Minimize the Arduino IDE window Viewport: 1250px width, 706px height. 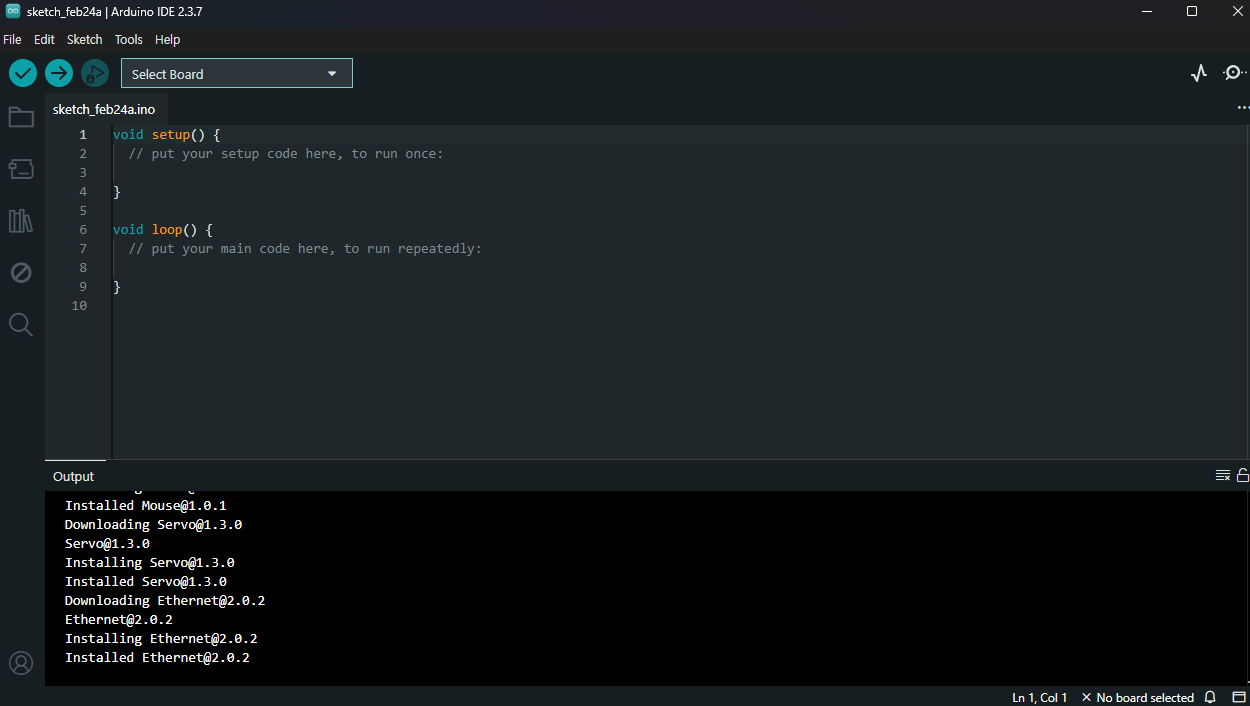1146,11
